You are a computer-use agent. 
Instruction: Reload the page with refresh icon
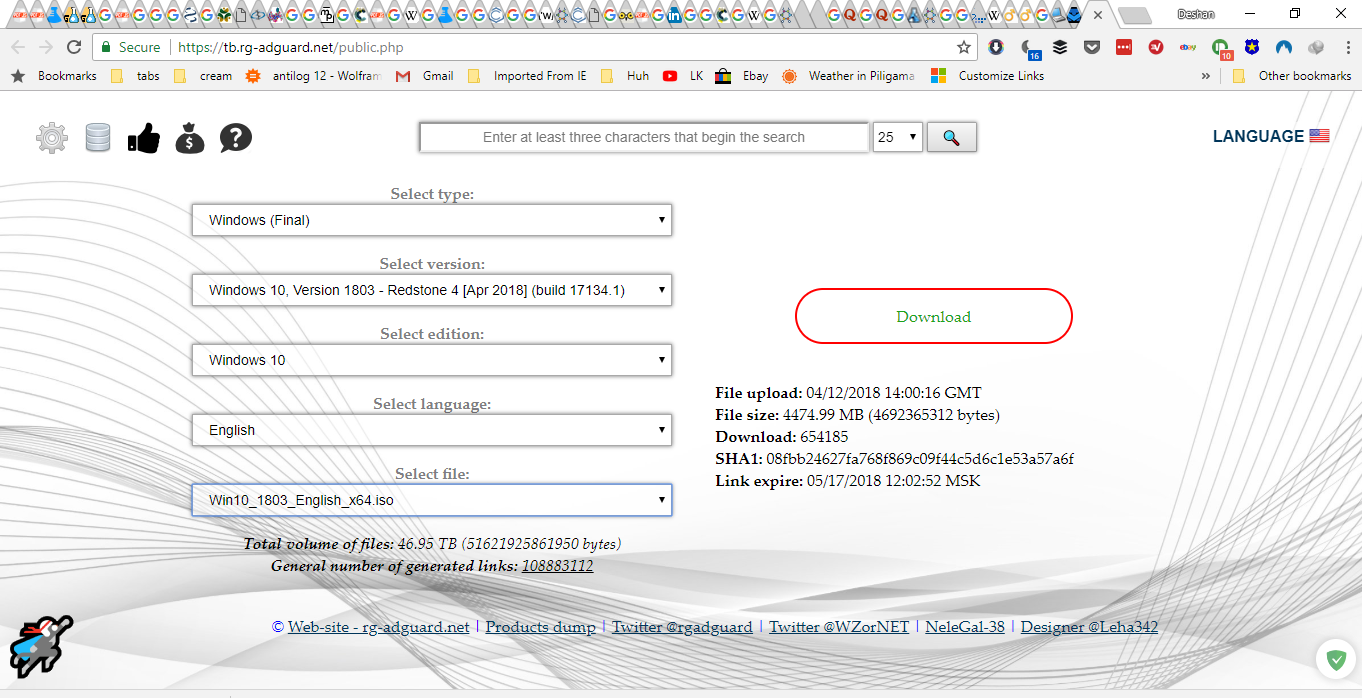point(74,47)
